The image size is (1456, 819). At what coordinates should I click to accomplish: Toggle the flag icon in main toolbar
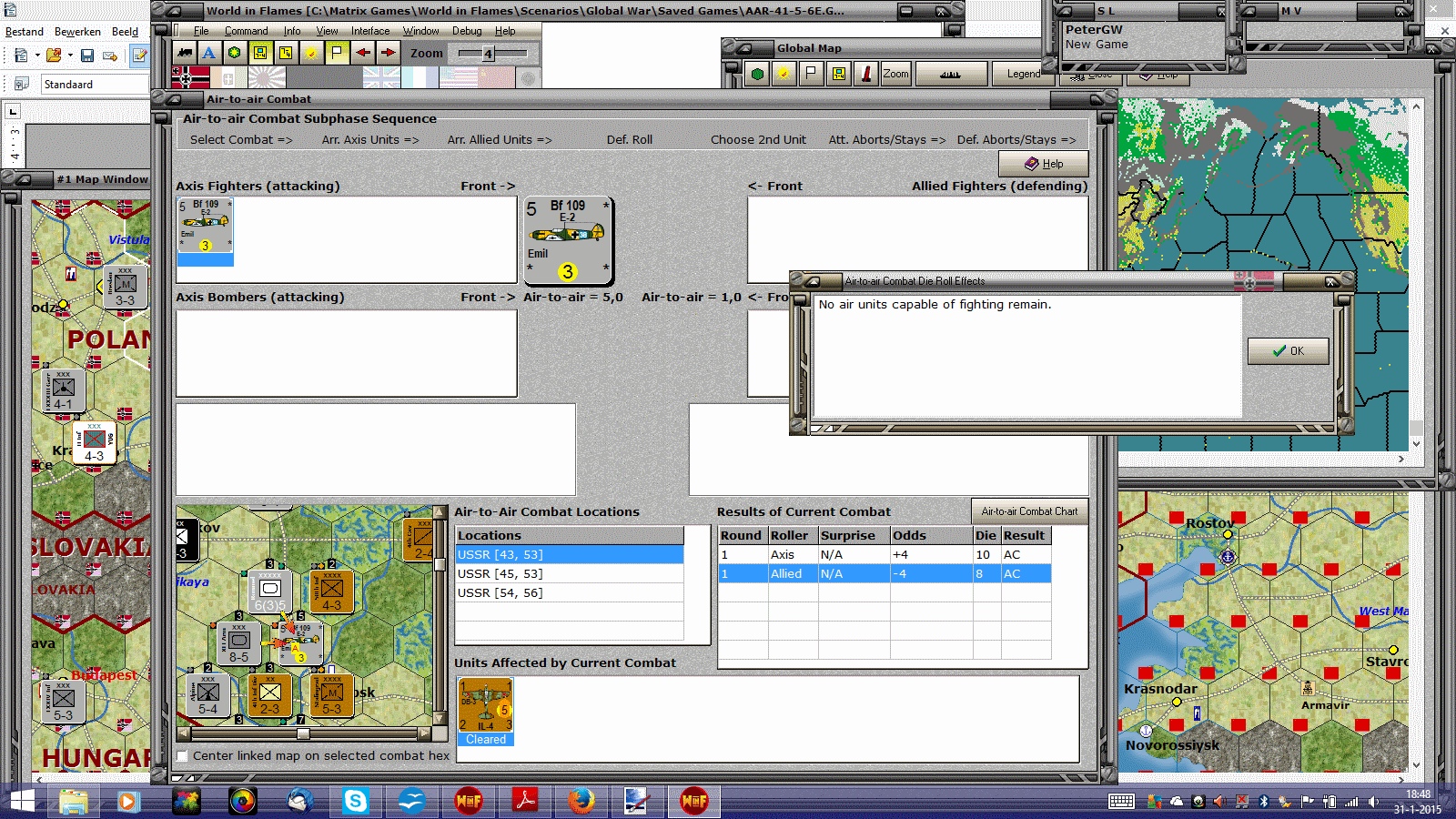[337, 53]
